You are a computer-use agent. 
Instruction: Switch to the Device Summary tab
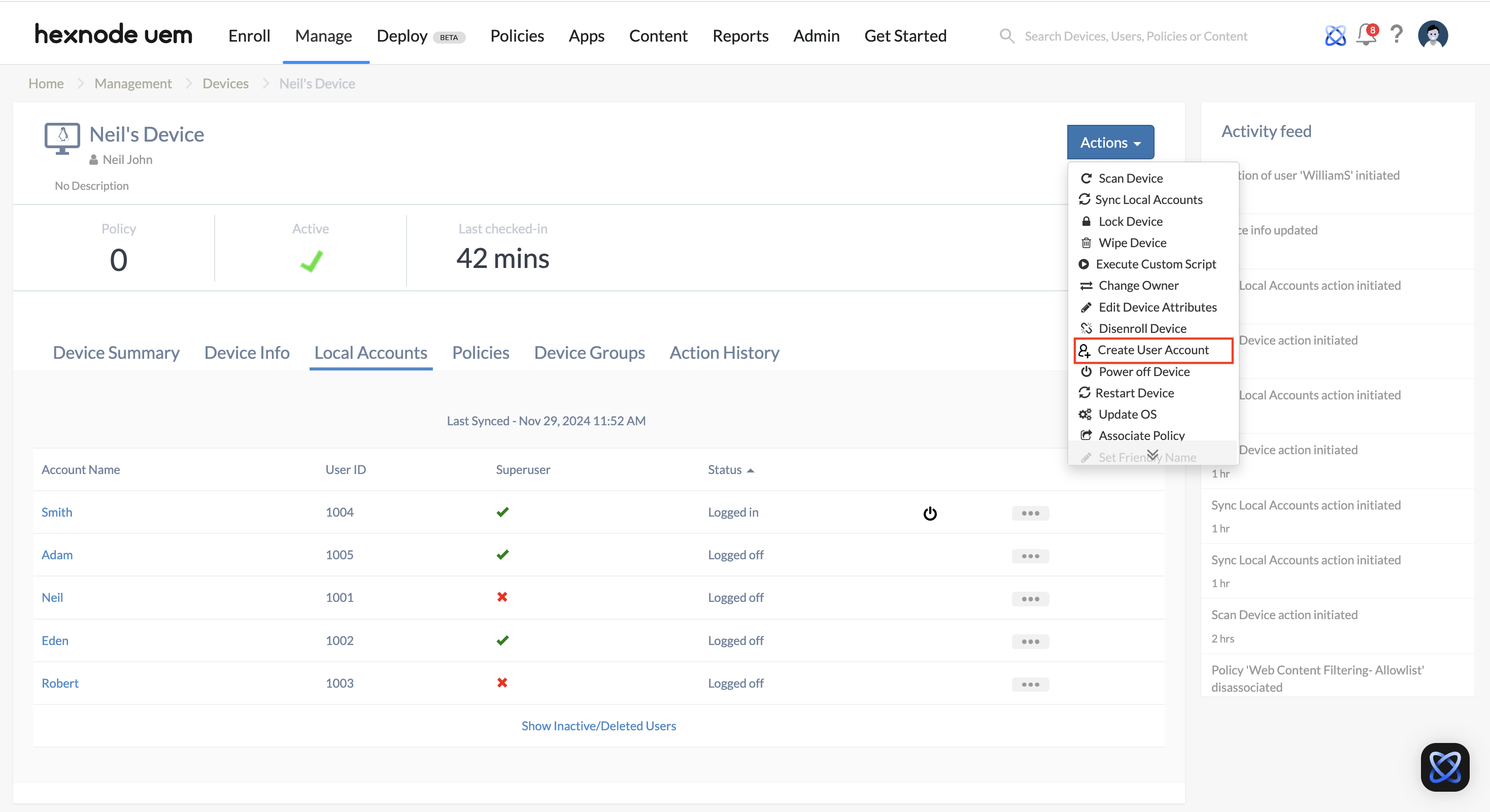pyautogui.click(x=116, y=352)
